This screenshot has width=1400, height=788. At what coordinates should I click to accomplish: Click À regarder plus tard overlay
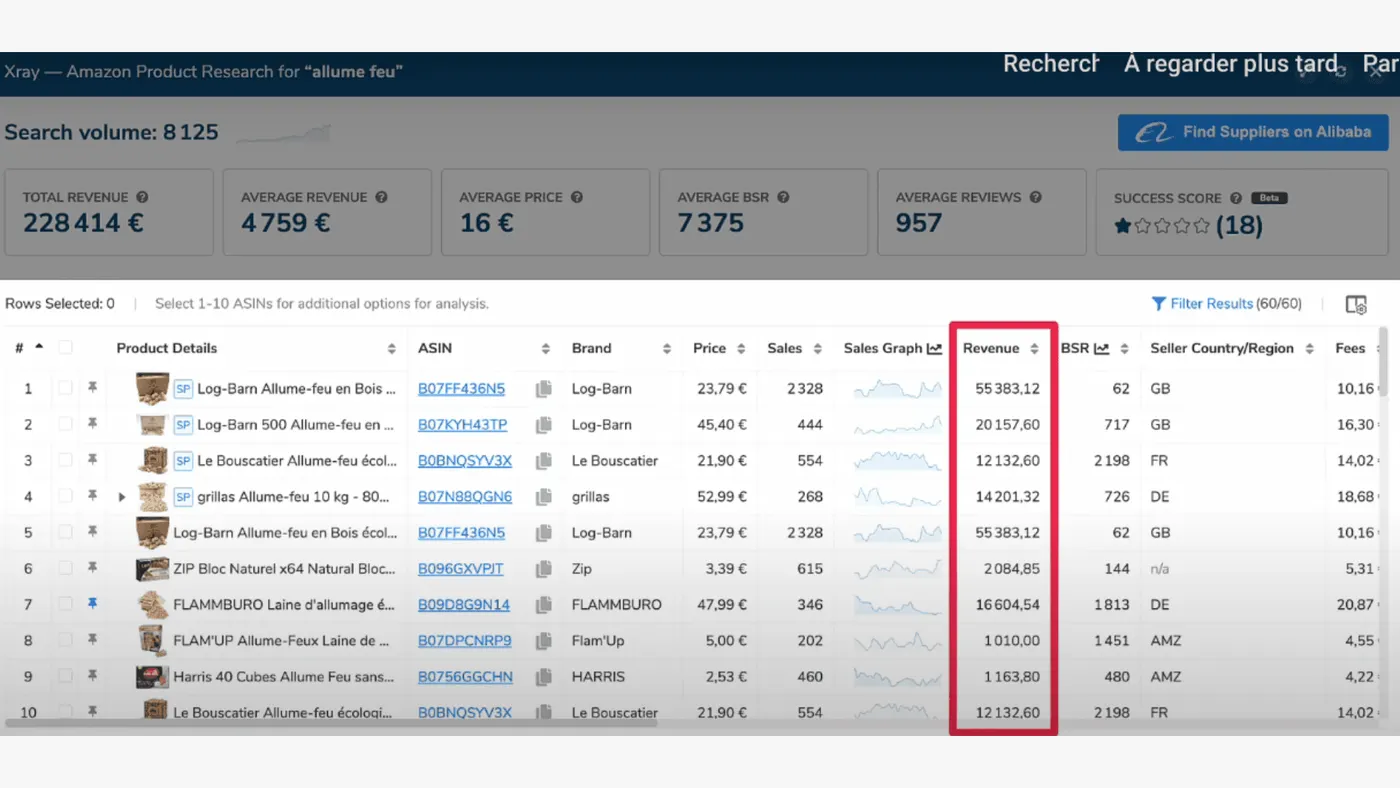tap(1231, 64)
